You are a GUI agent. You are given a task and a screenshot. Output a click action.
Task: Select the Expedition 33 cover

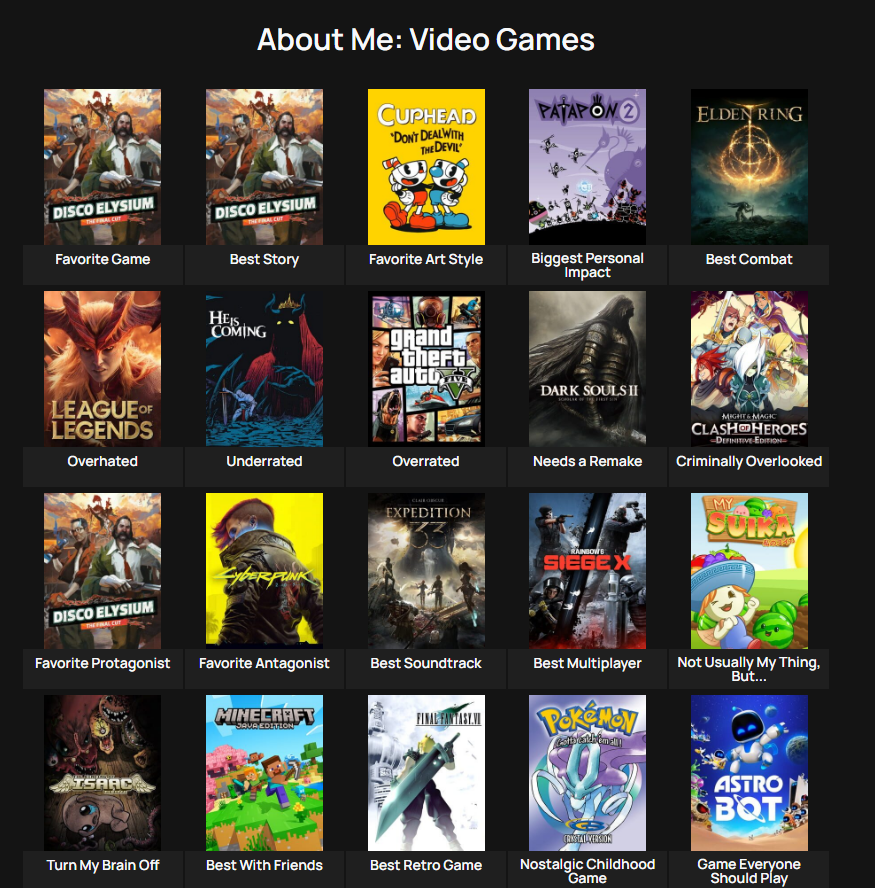coord(426,571)
